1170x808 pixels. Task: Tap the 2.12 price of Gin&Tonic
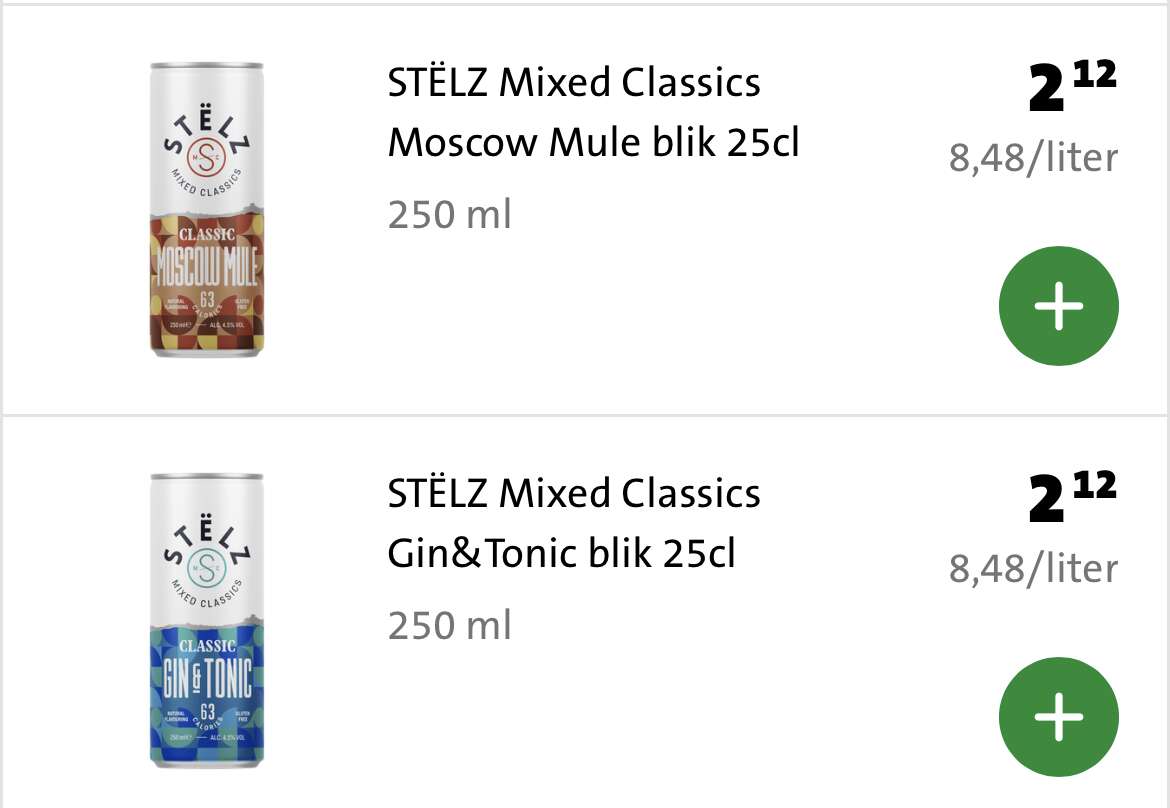pyautogui.click(x=1072, y=497)
